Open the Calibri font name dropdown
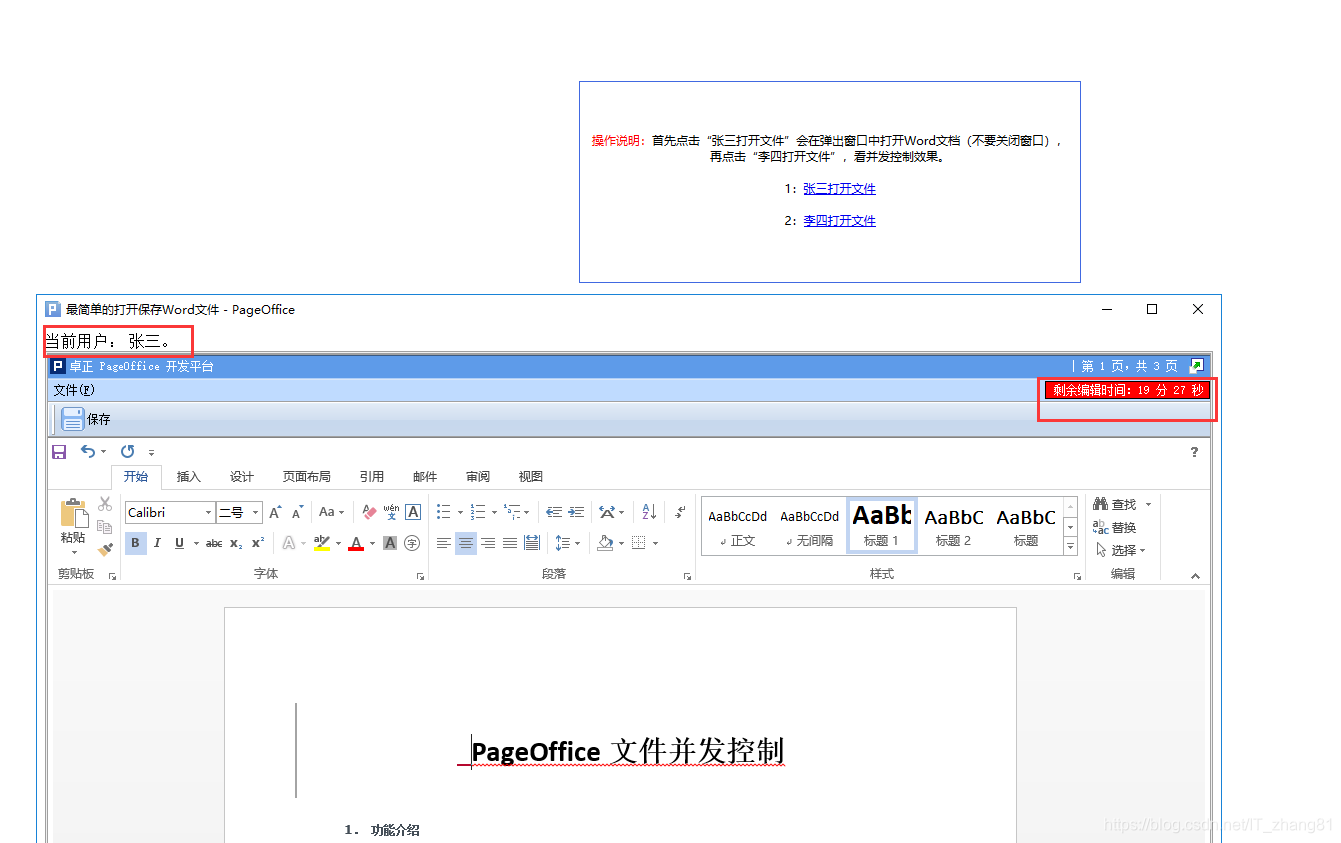 (209, 513)
